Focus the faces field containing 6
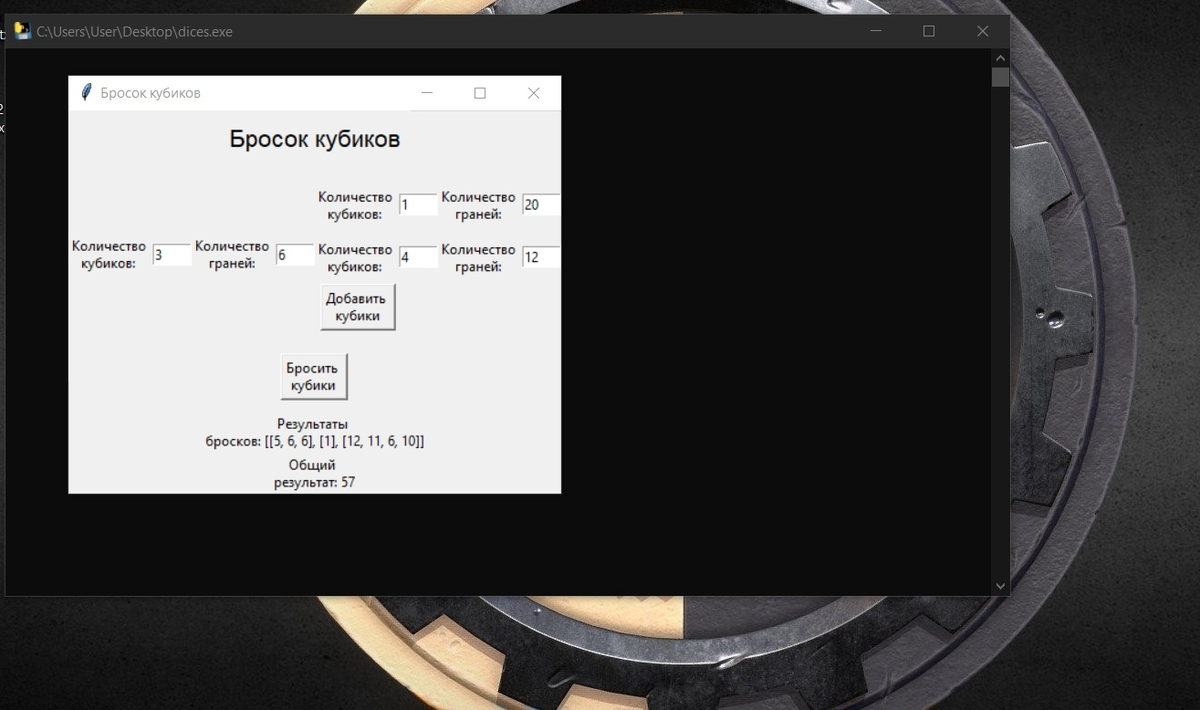This screenshot has width=1200, height=710. tap(295, 255)
